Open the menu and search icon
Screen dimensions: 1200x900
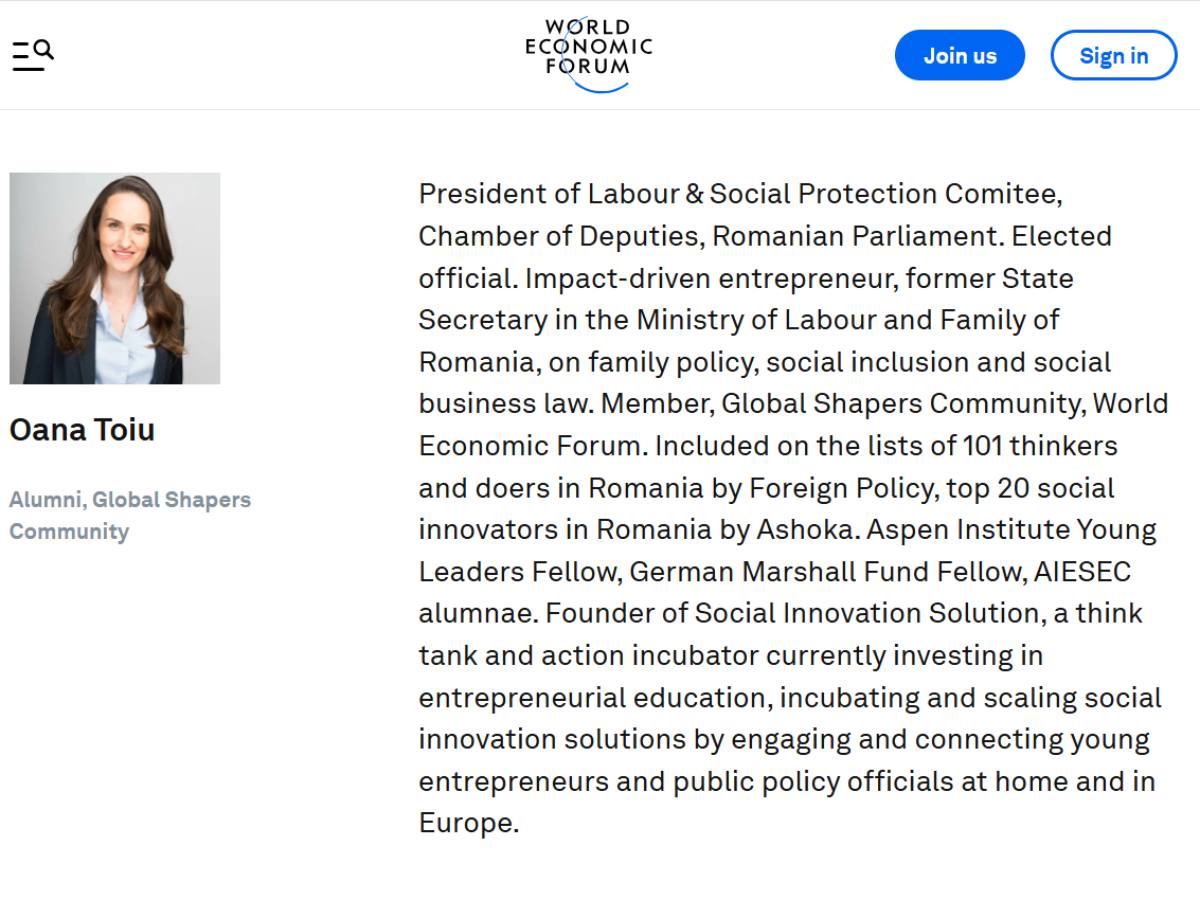tap(33, 55)
